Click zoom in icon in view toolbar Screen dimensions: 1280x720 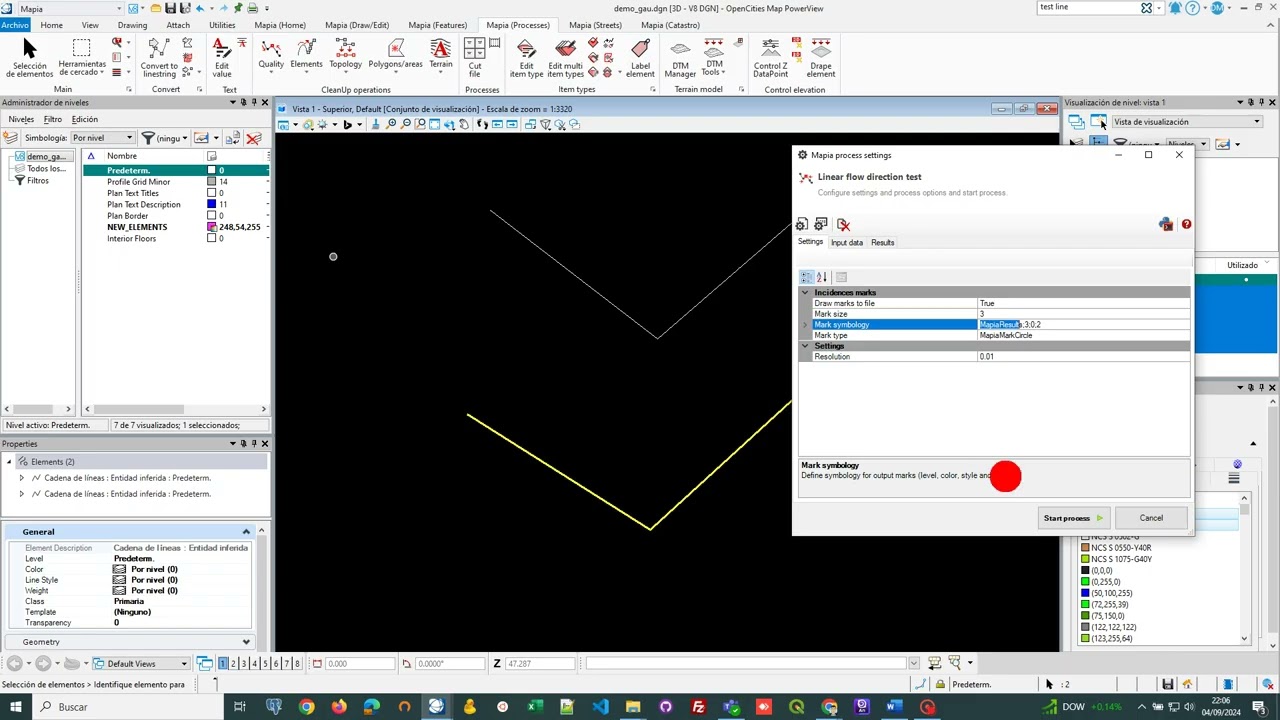[391, 125]
